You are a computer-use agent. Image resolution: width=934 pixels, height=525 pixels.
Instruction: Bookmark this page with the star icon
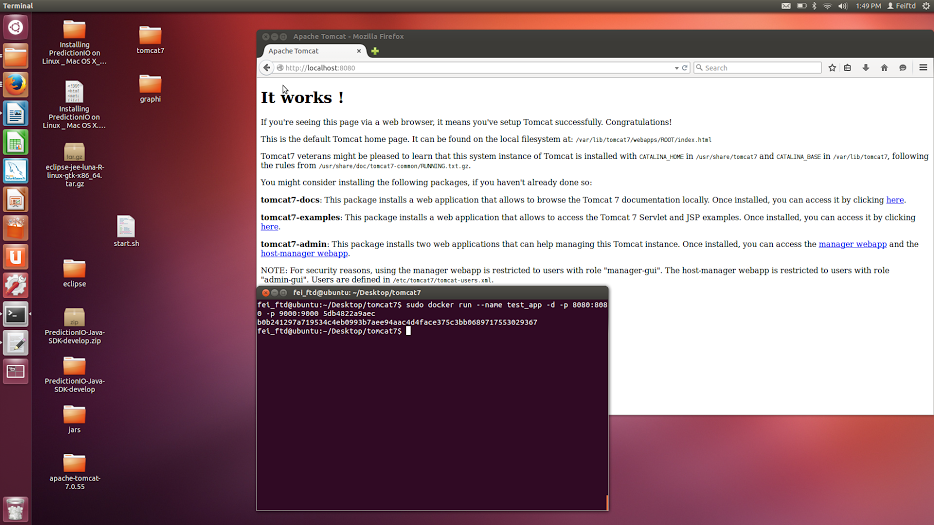click(x=832, y=68)
